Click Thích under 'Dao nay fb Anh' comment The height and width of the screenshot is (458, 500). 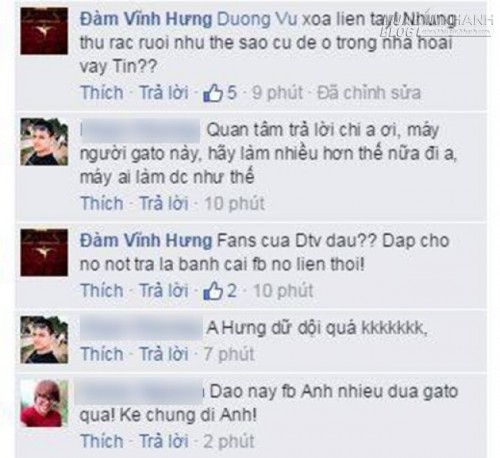pos(102,441)
